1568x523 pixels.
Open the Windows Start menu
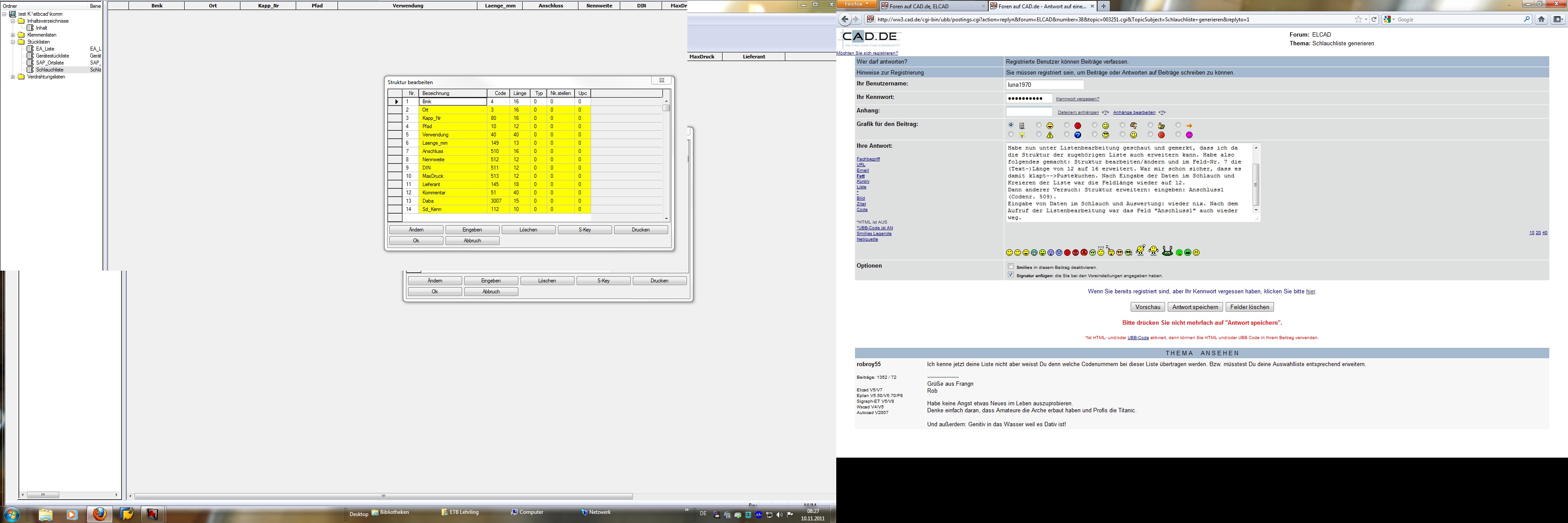(12, 514)
